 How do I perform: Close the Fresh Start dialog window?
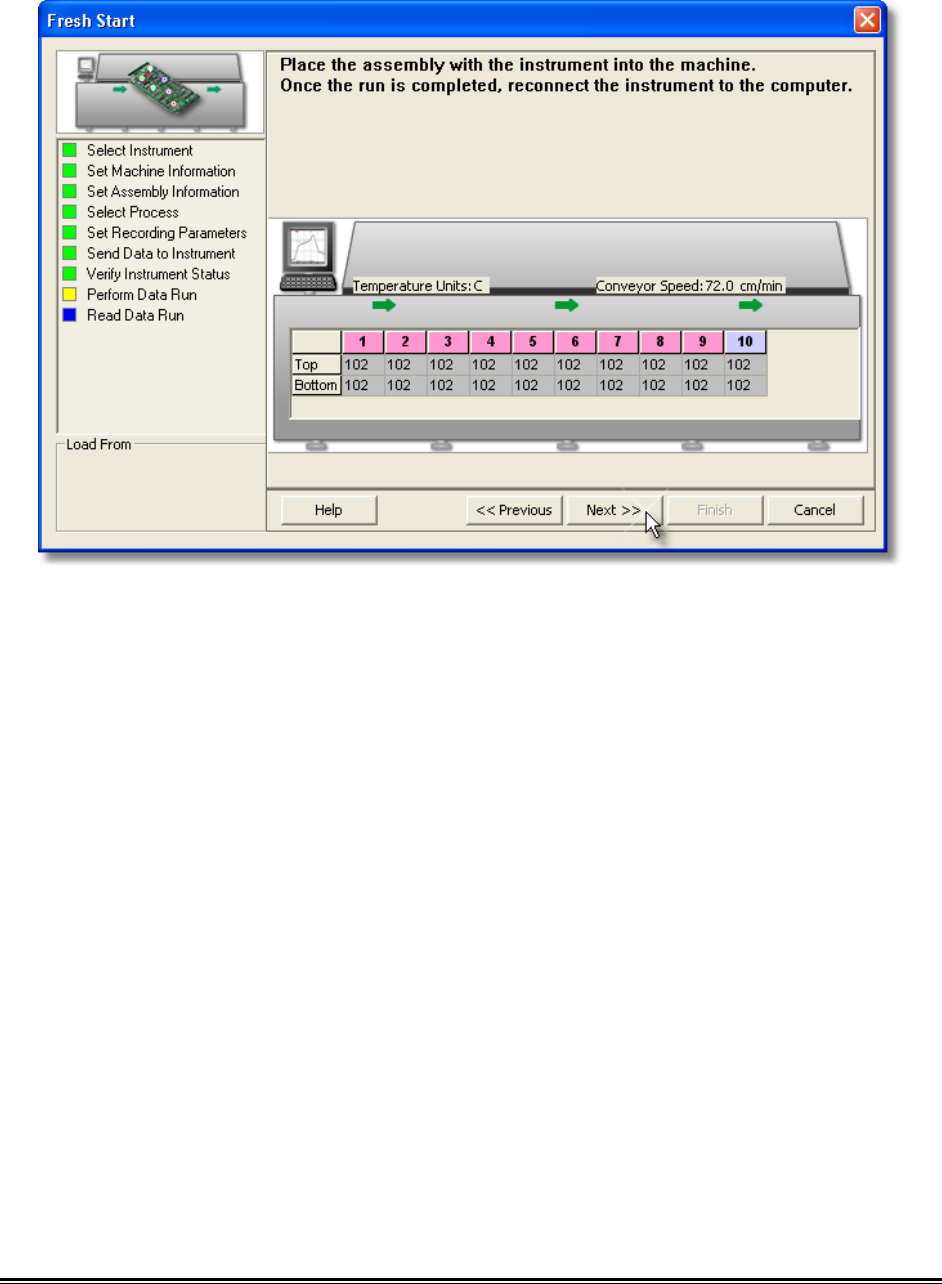(868, 20)
